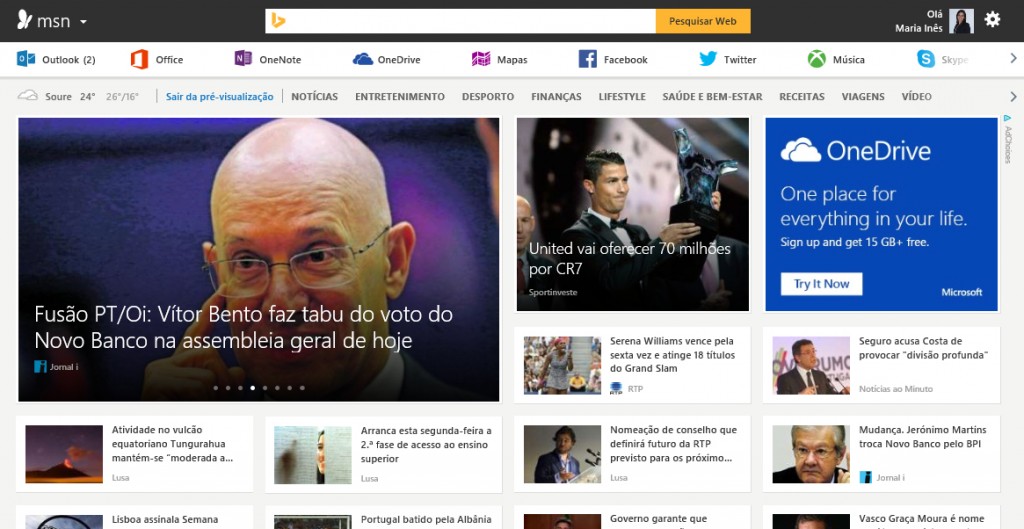Open the msn dropdown arrow
The image size is (1024, 529).
pos(83,22)
